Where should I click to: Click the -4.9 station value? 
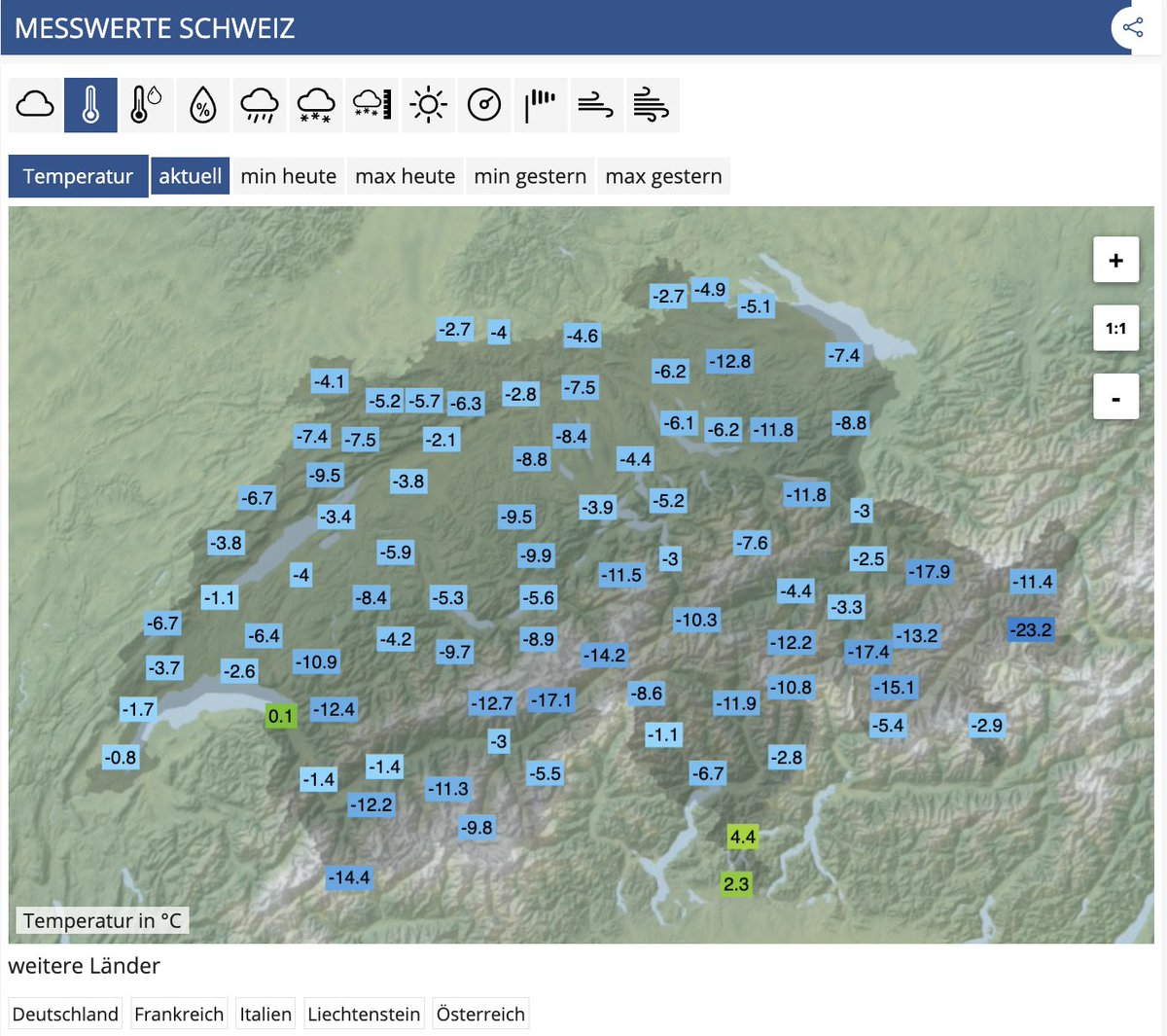(x=710, y=289)
